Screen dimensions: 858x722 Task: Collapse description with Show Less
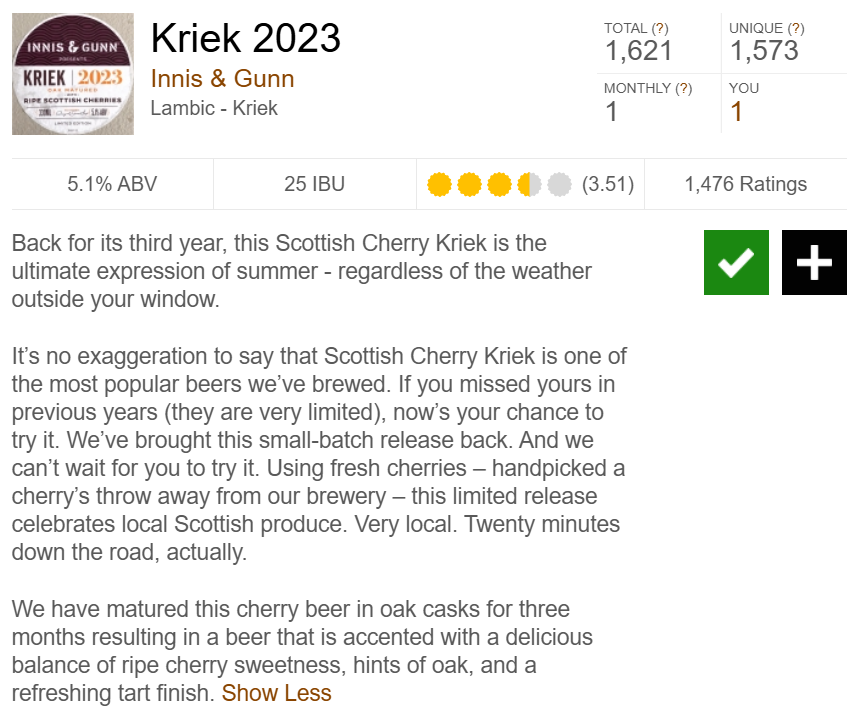(x=276, y=693)
